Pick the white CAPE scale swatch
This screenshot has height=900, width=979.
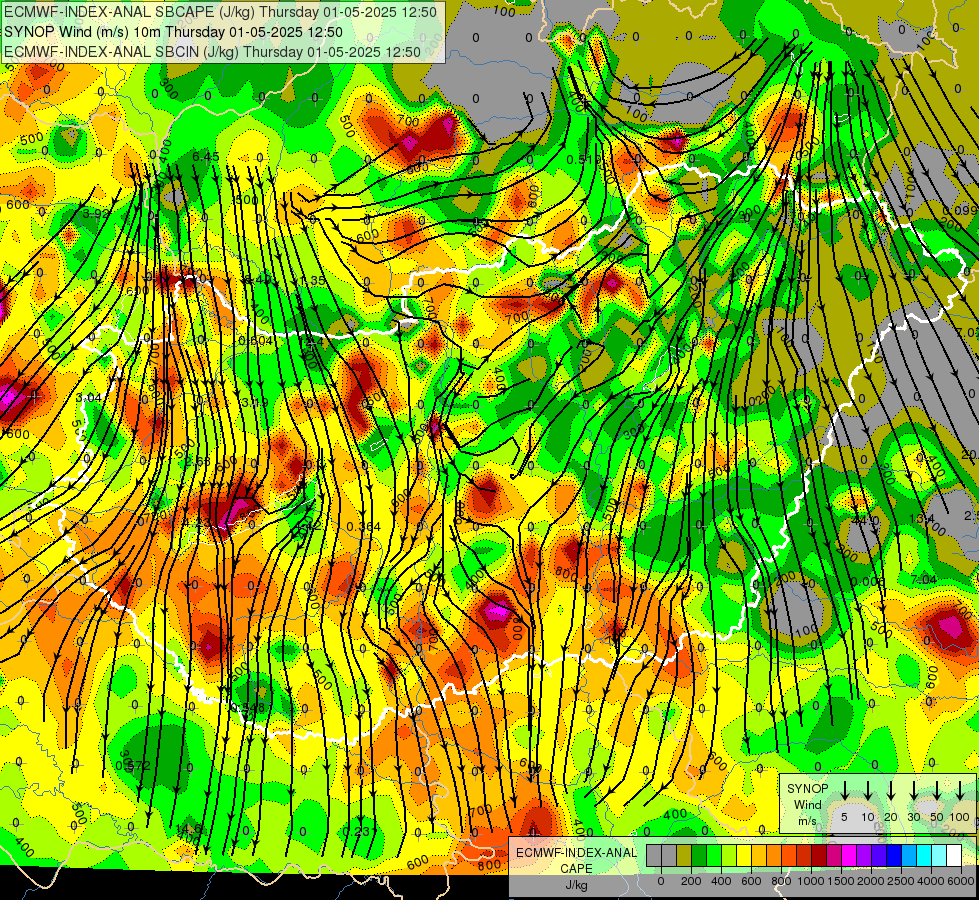point(953,856)
